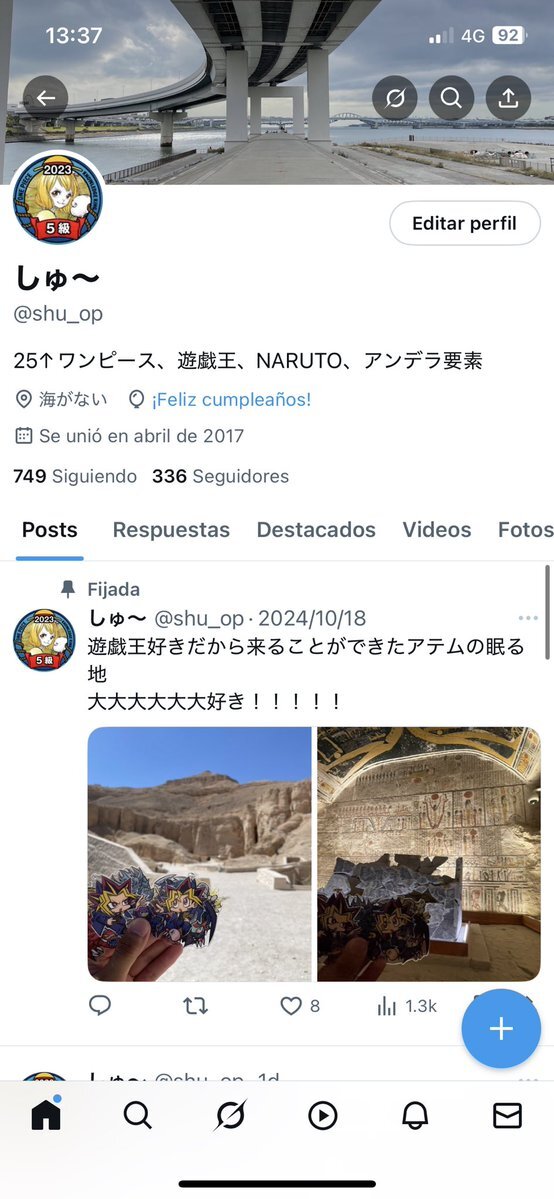The height and width of the screenshot is (1199, 554).
Task: Share profile using the upload icon
Action: pos(508,98)
